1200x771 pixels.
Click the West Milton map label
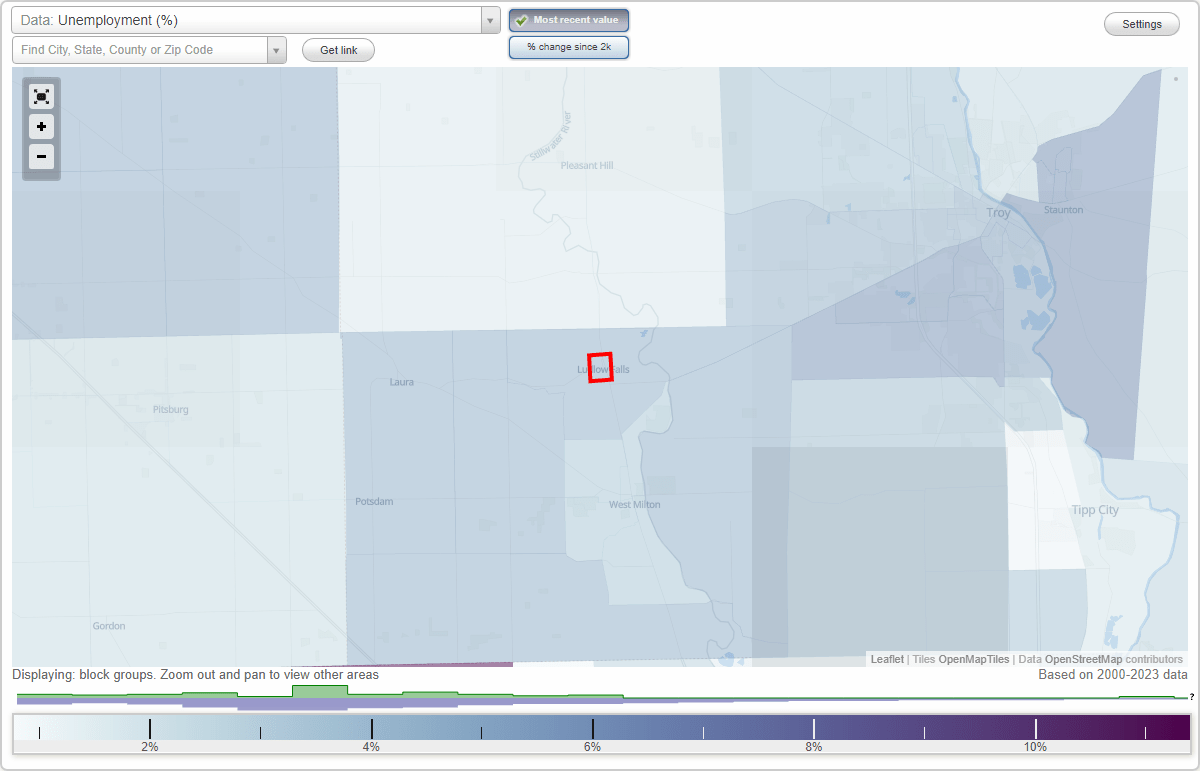[x=635, y=505]
